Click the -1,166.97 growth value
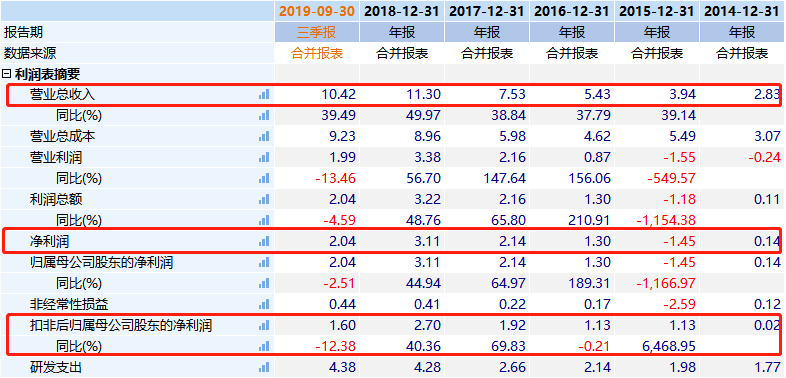The height and width of the screenshot is (378, 786). coord(667,283)
